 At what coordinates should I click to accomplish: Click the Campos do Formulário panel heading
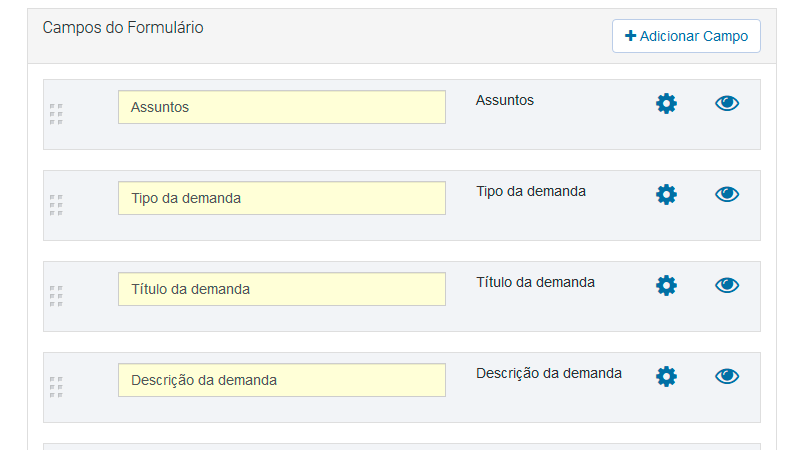[123, 27]
